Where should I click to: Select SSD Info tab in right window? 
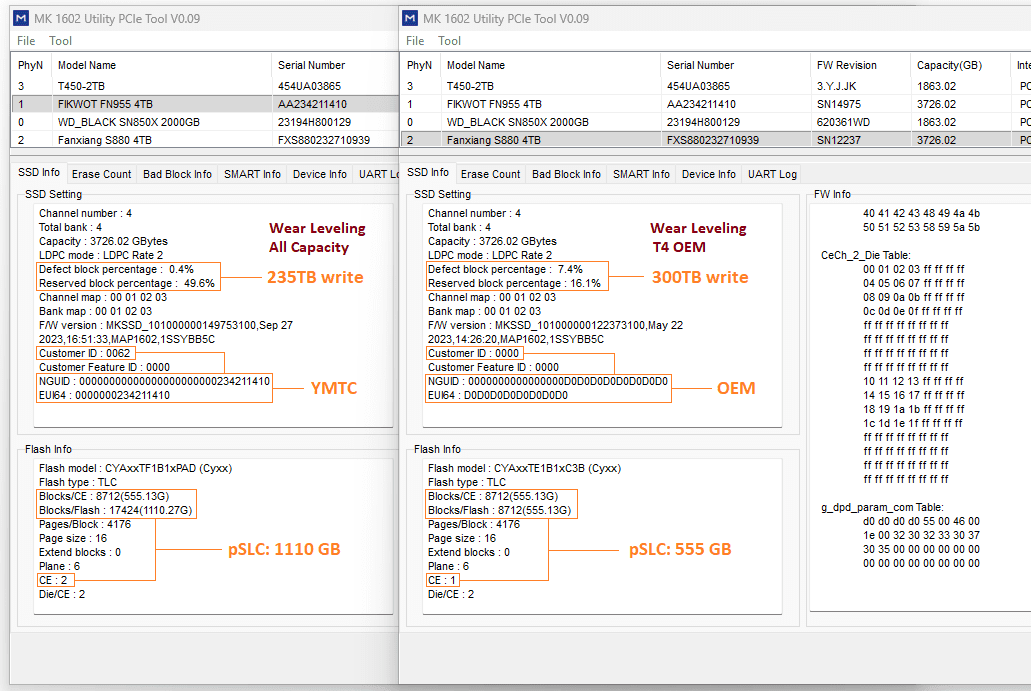point(428,172)
